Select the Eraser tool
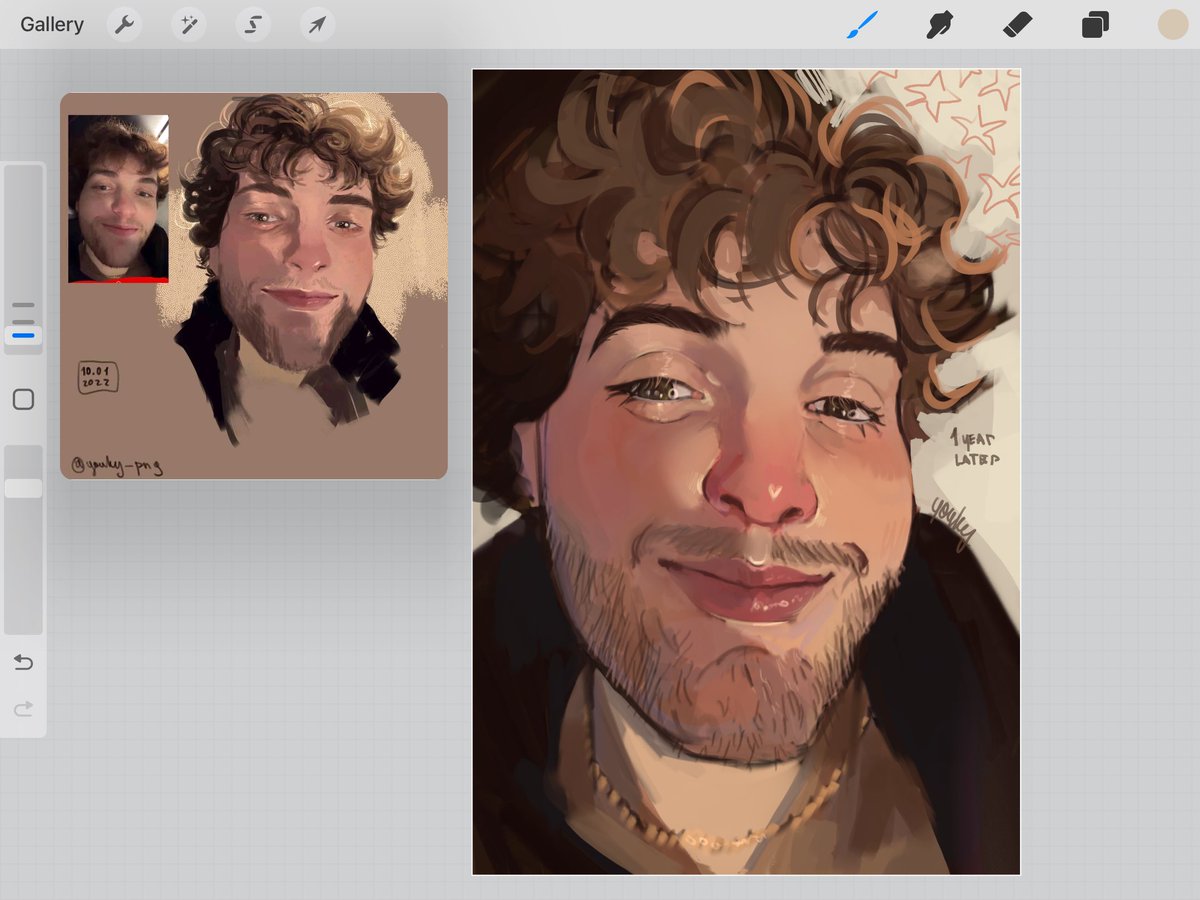Image resolution: width=1200 pixels, height=900 pixels. pos(1017,24)
